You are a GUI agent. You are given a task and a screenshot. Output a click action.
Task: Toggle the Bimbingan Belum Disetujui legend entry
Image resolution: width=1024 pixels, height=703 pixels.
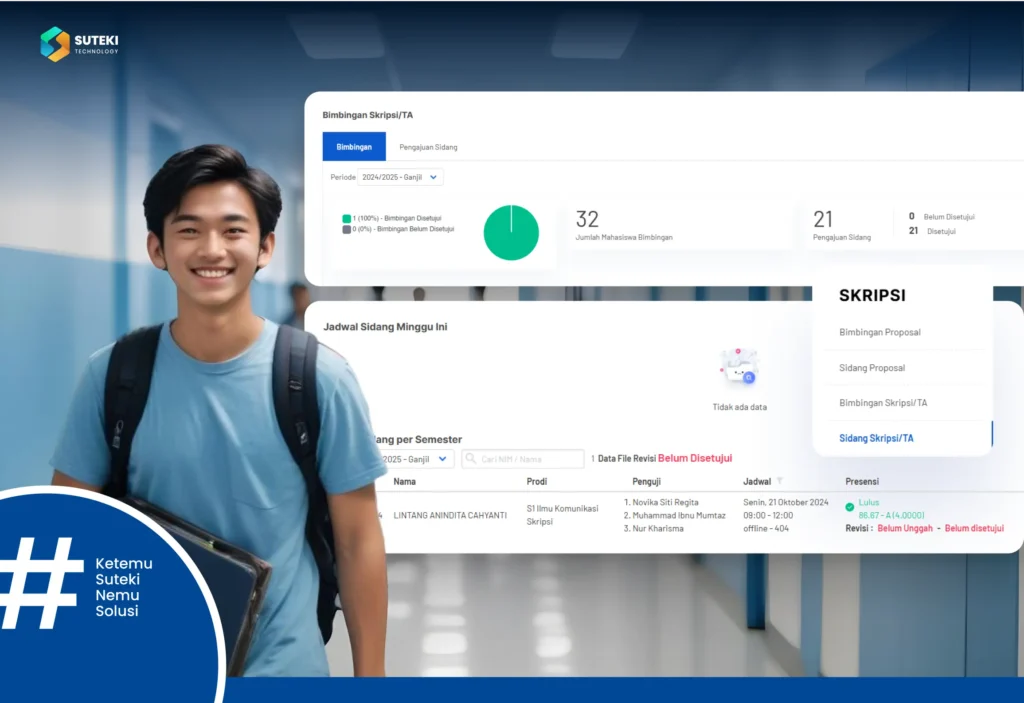pyautogui.click(x=400, y=228)
